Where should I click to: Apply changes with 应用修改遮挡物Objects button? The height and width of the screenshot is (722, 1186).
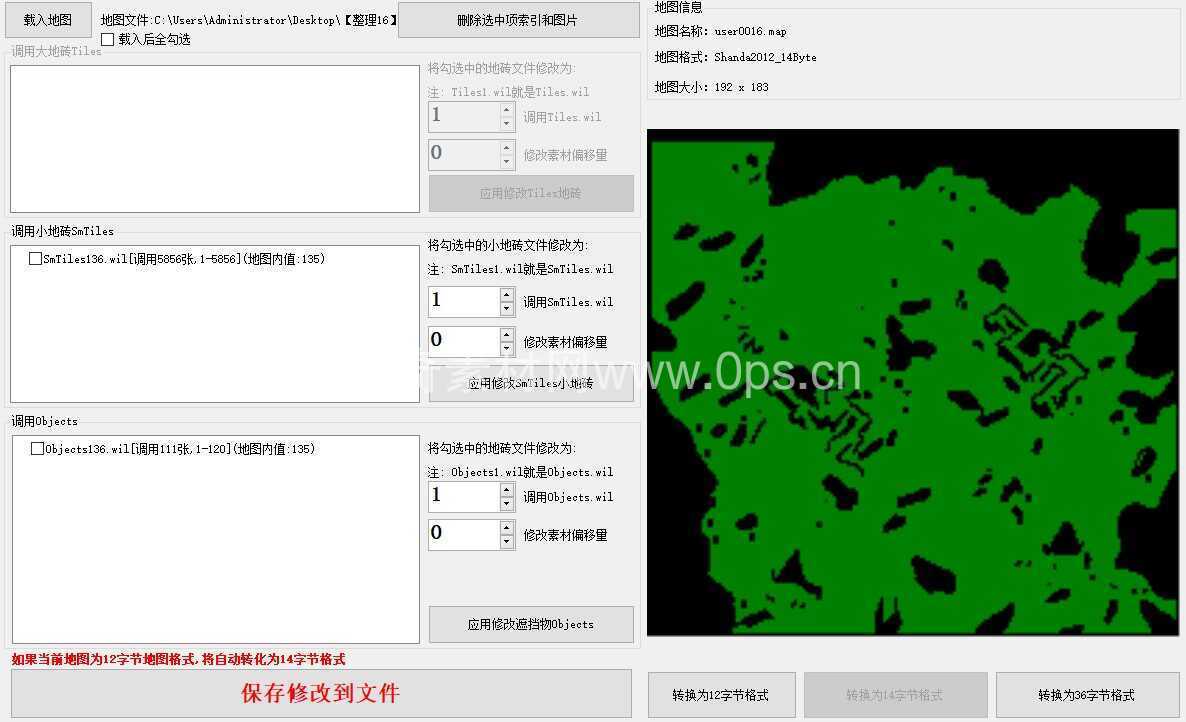tap(531, 624)
